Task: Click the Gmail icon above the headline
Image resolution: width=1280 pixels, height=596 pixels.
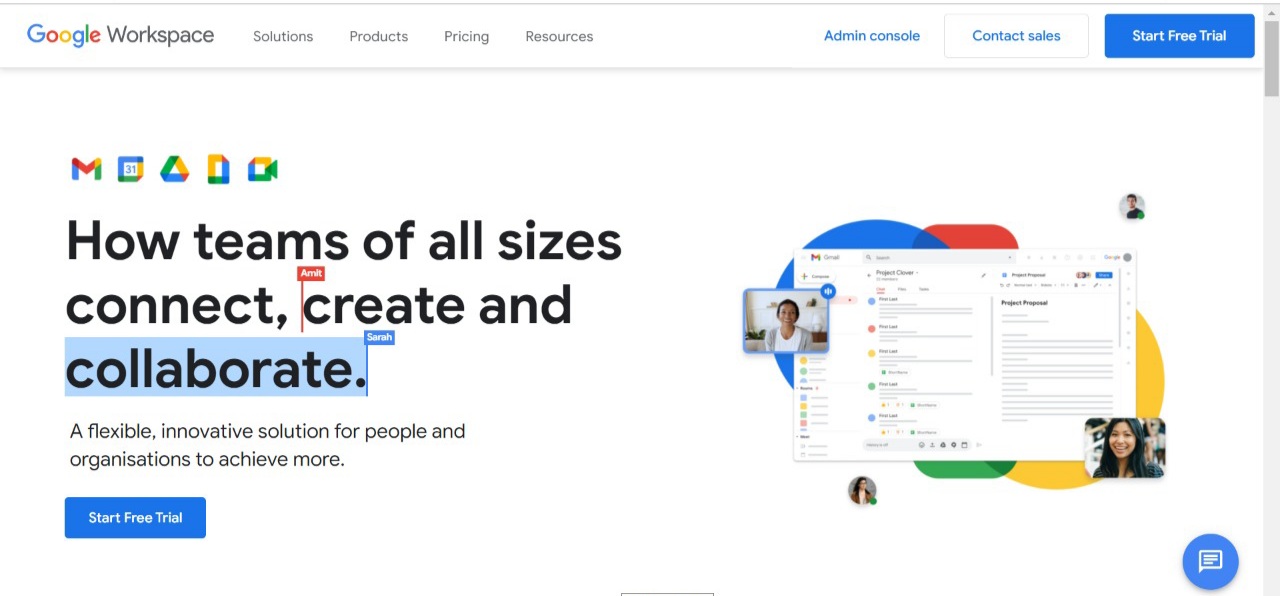Action: (86, 170)
